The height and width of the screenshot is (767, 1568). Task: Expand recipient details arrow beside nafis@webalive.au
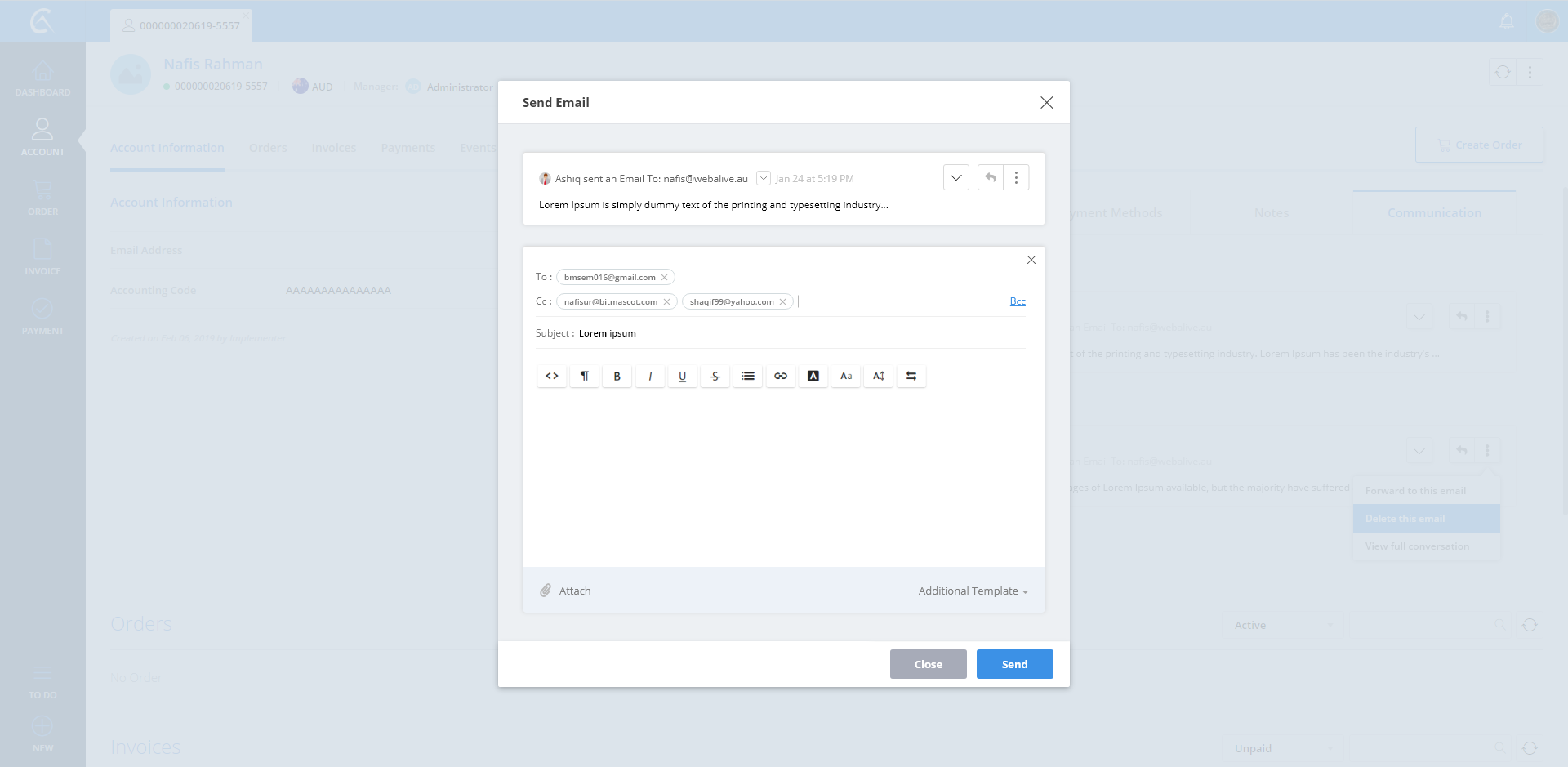tap(763, 178)
